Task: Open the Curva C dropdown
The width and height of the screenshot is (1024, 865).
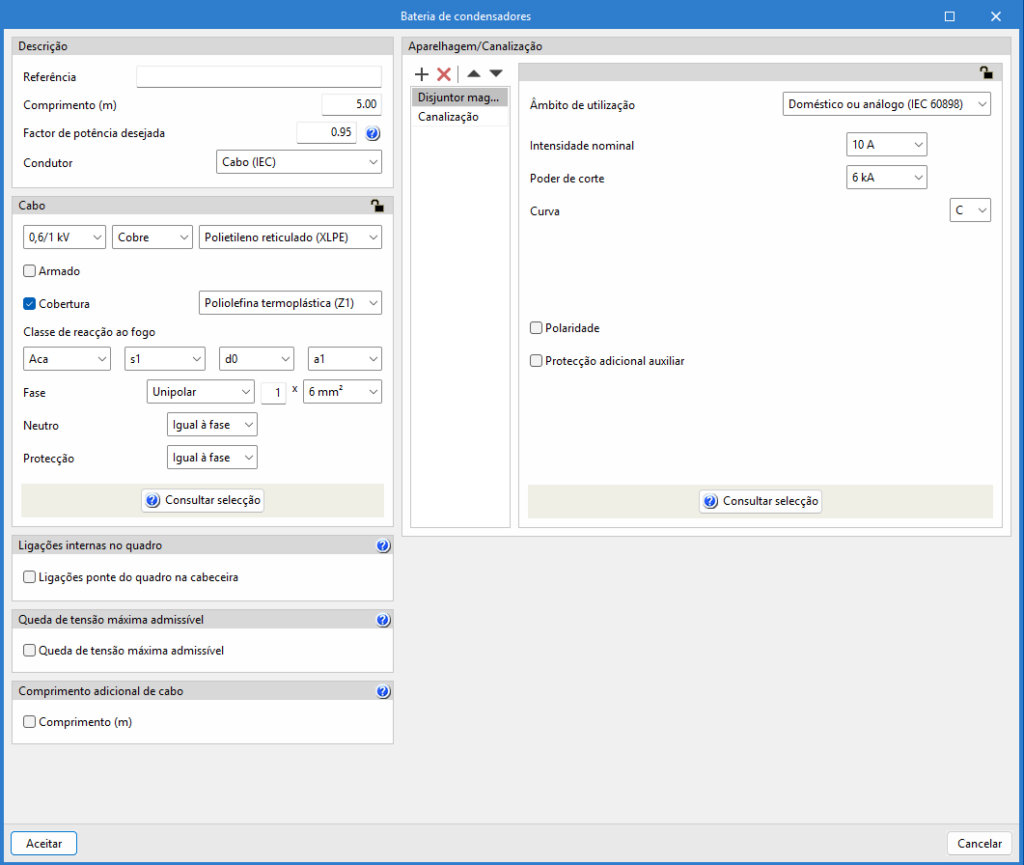Action: click(970, 210)
